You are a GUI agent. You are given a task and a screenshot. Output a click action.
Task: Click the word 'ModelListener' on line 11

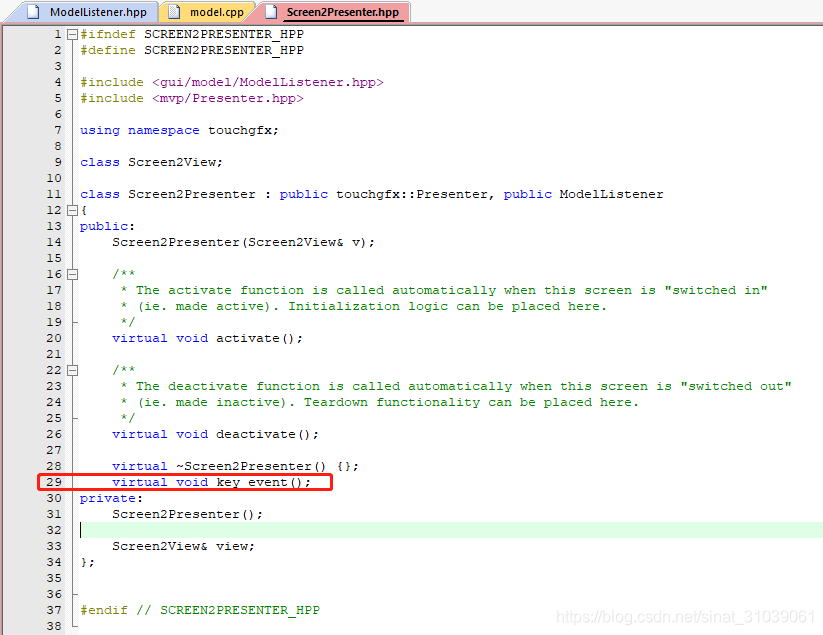611,194
